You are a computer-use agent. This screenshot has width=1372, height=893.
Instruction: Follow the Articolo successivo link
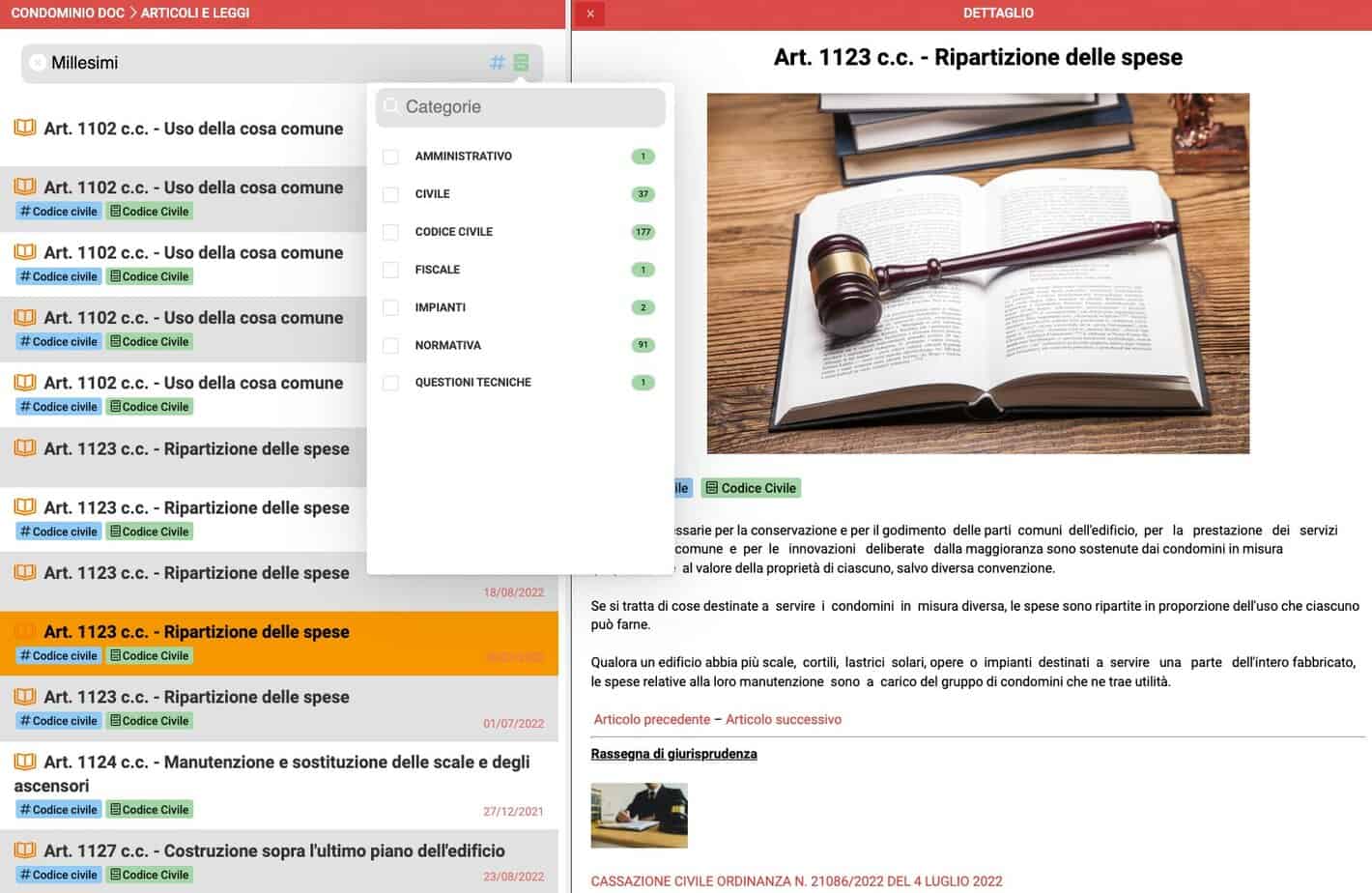[x=783, y=719]
